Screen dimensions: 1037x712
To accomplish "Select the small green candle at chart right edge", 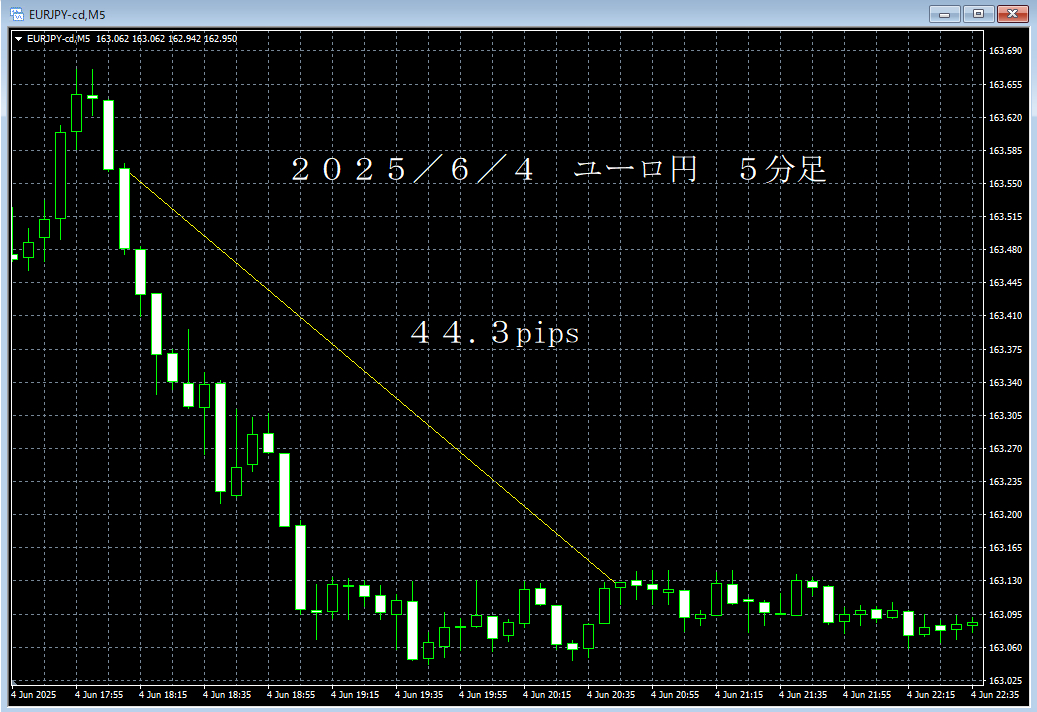I will pyautogui.click(x=975, y=626).
